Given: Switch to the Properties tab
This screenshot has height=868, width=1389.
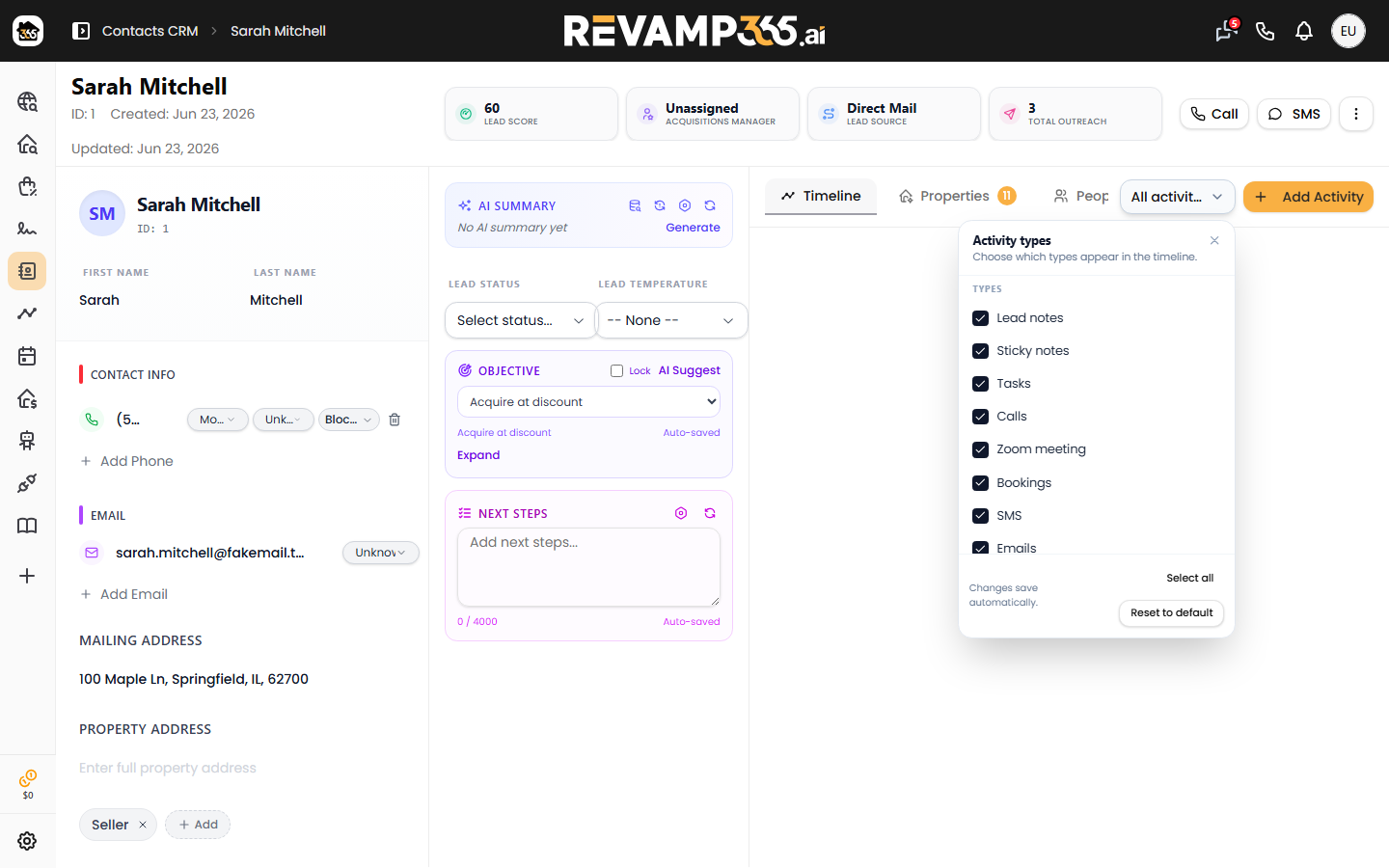Looking at the screenshot, I should coord(956,196).
